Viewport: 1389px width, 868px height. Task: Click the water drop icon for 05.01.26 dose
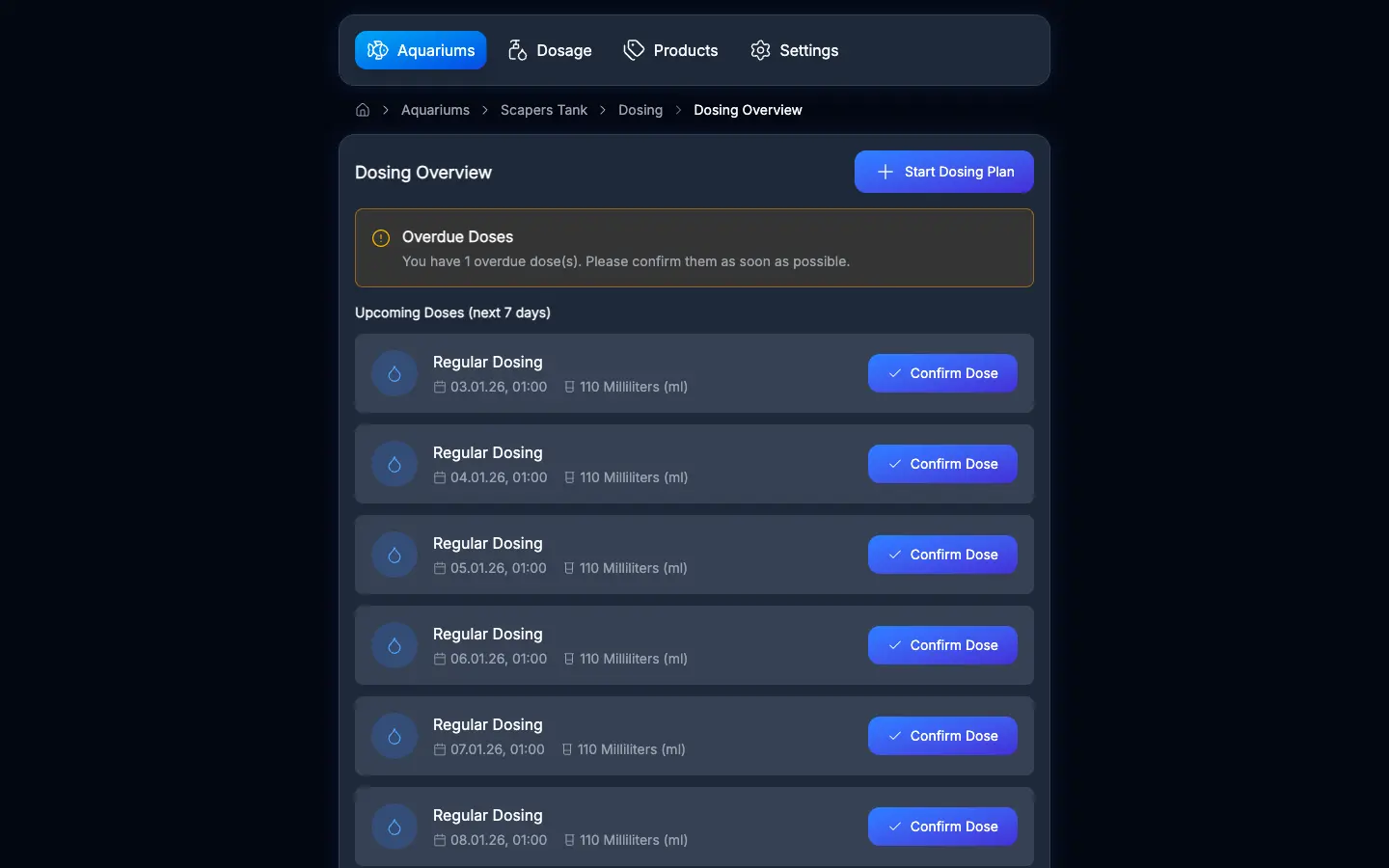tap(395, 555)
